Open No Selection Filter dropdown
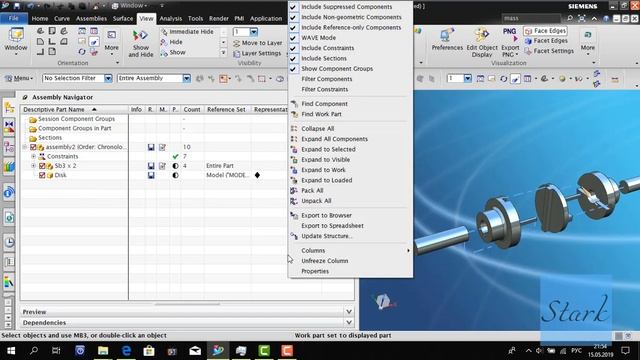 [x=108, y=78]
